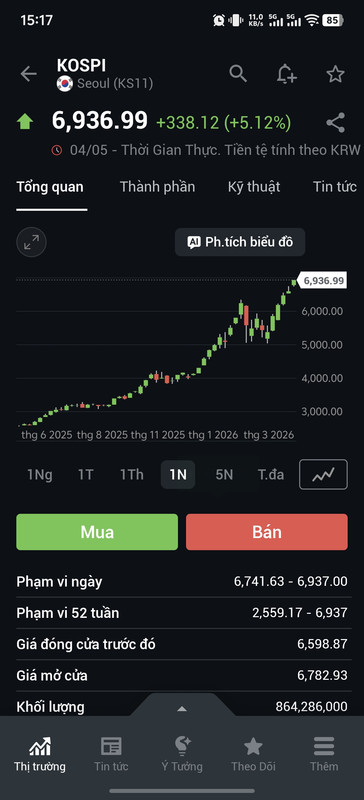Tap the South Korea flag icon
This screenshot has width=364, height=800.
click(x=65, y=84)
